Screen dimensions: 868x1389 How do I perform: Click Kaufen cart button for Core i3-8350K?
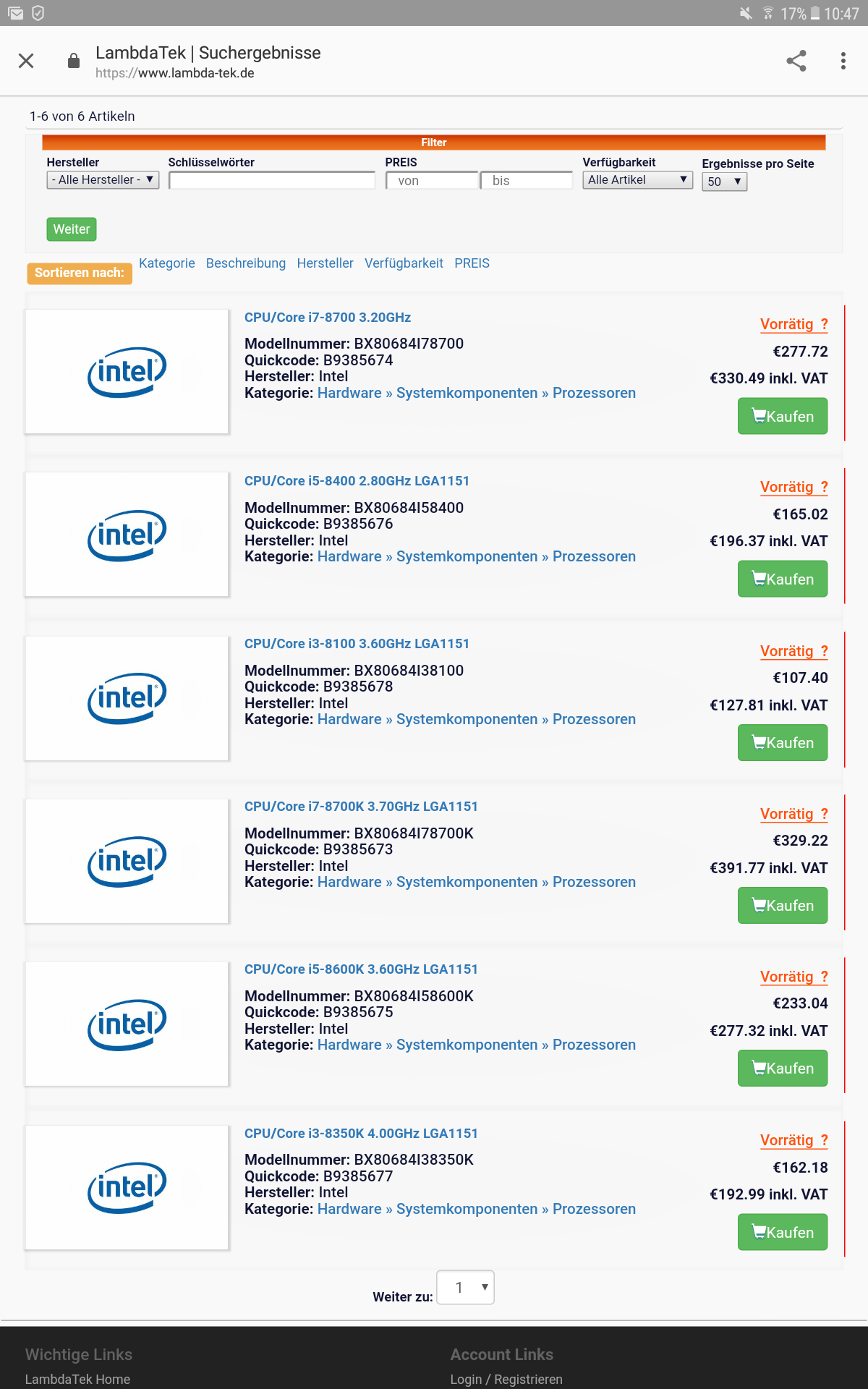[x=782, y=1232]
